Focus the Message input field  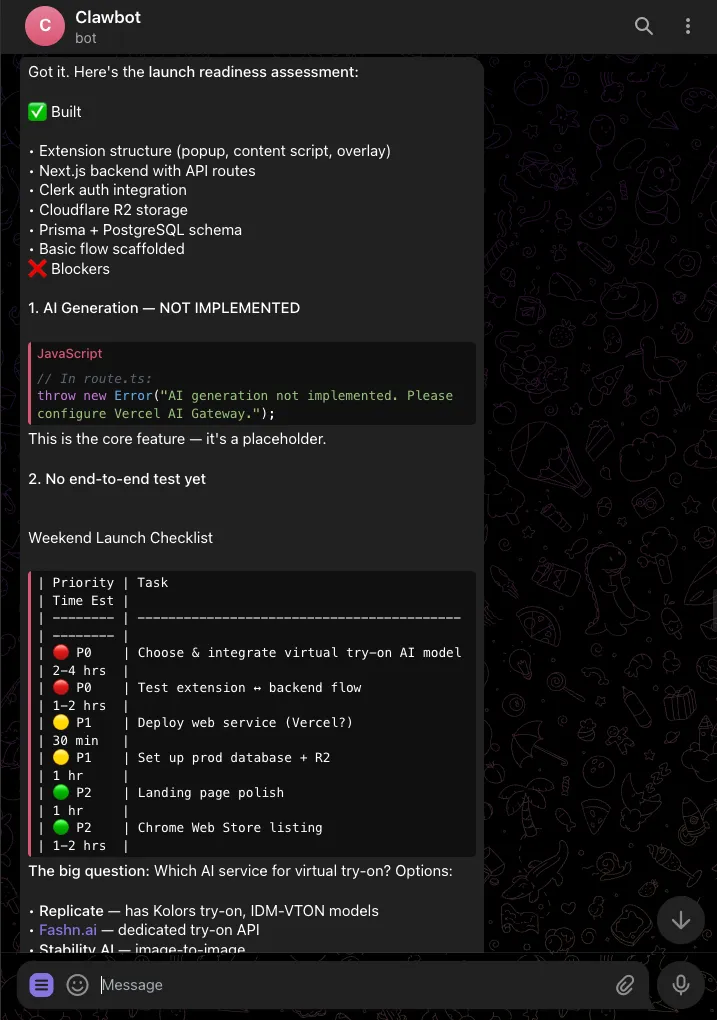[351, 985]
